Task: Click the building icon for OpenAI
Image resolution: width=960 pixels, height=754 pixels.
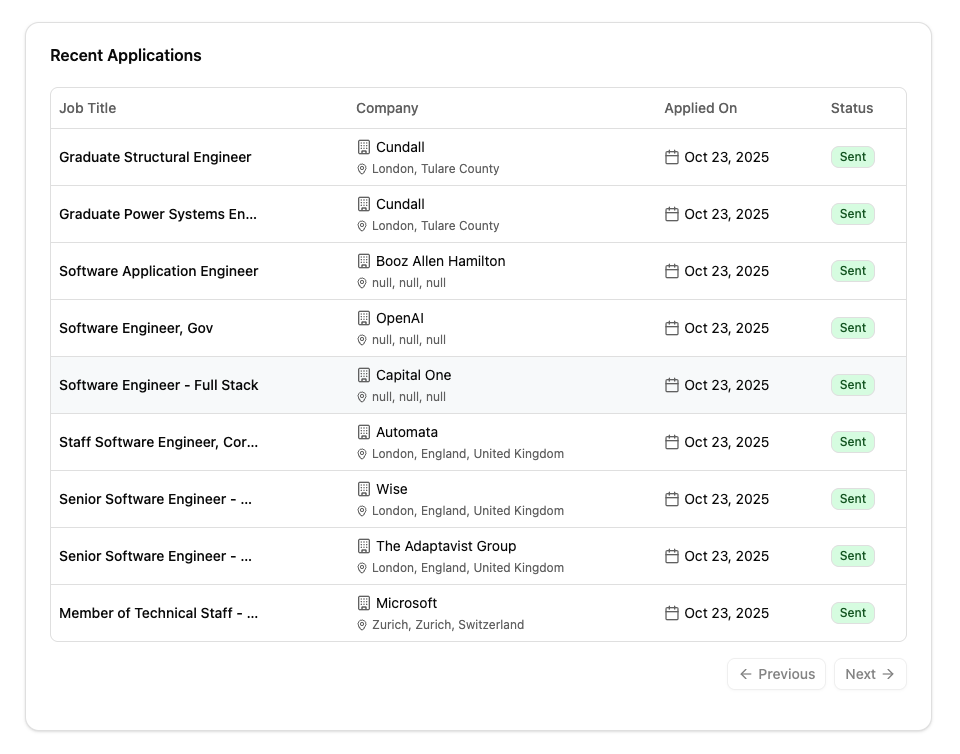Action: tap(364, 318)
